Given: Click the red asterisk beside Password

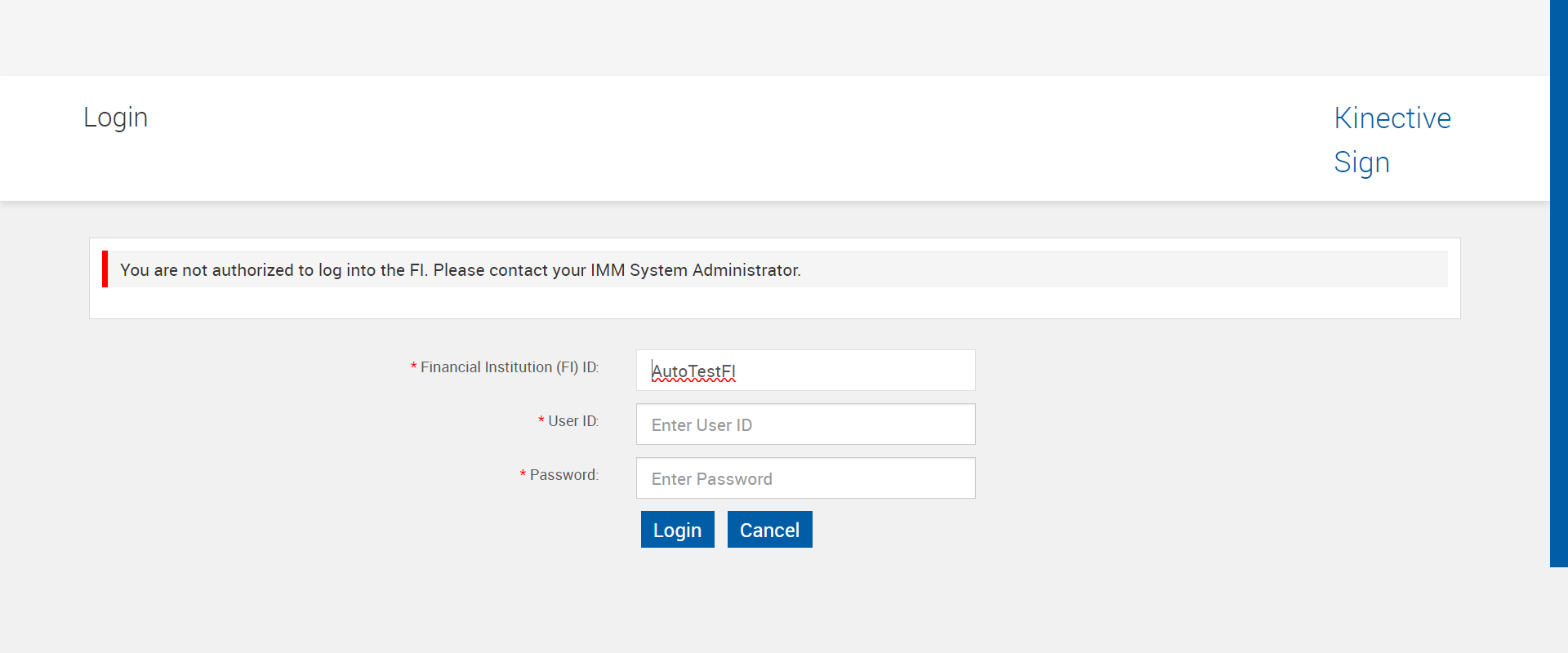Looking at the screenshot, I should [523, 475].
